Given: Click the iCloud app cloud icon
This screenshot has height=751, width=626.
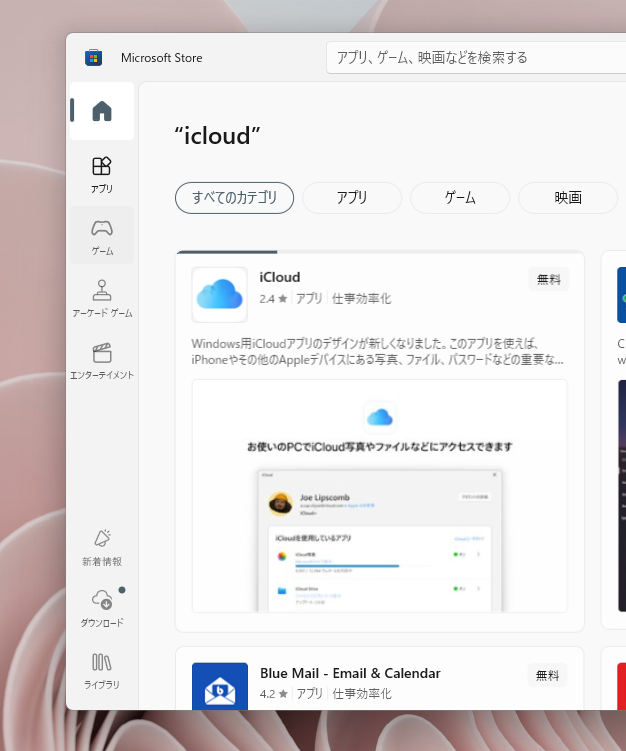Looking at the screenshot, I should (x=219, y=295).
